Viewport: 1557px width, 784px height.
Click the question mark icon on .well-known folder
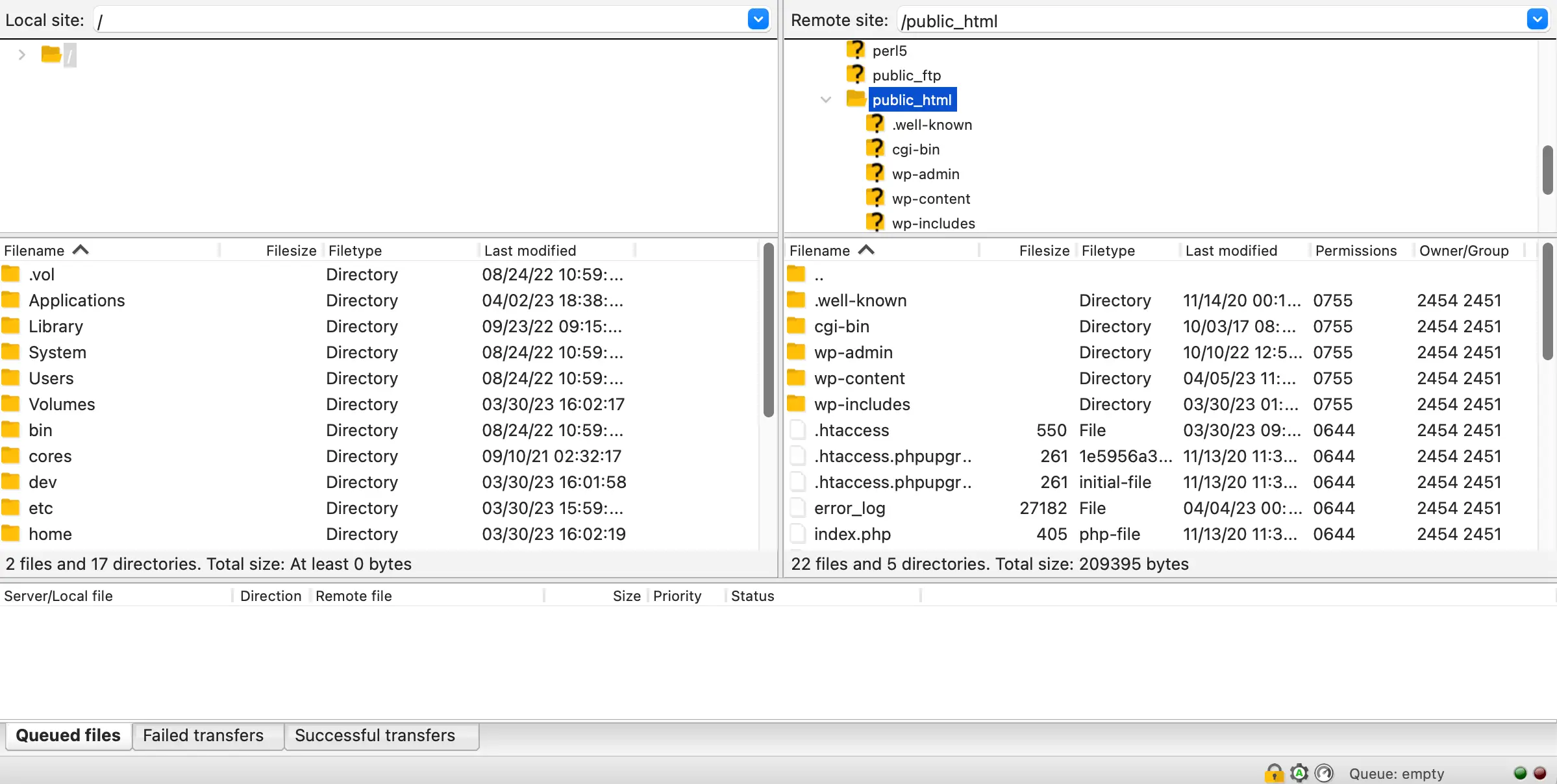[875, 124]
